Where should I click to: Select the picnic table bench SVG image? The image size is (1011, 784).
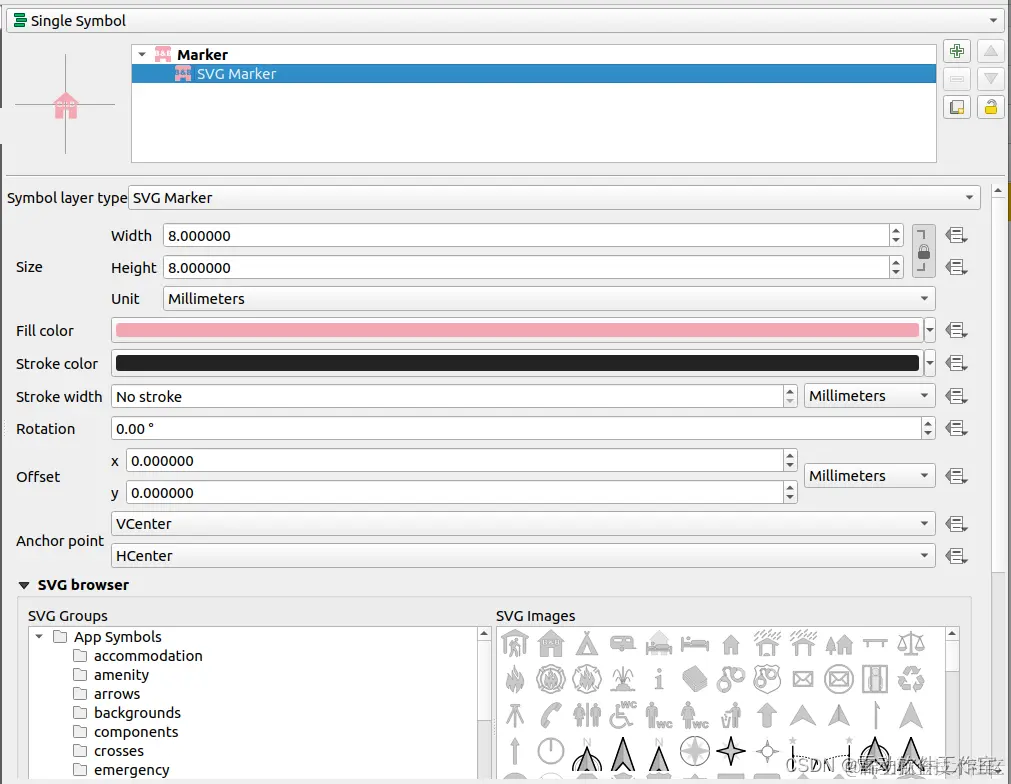tap(875, 643)
